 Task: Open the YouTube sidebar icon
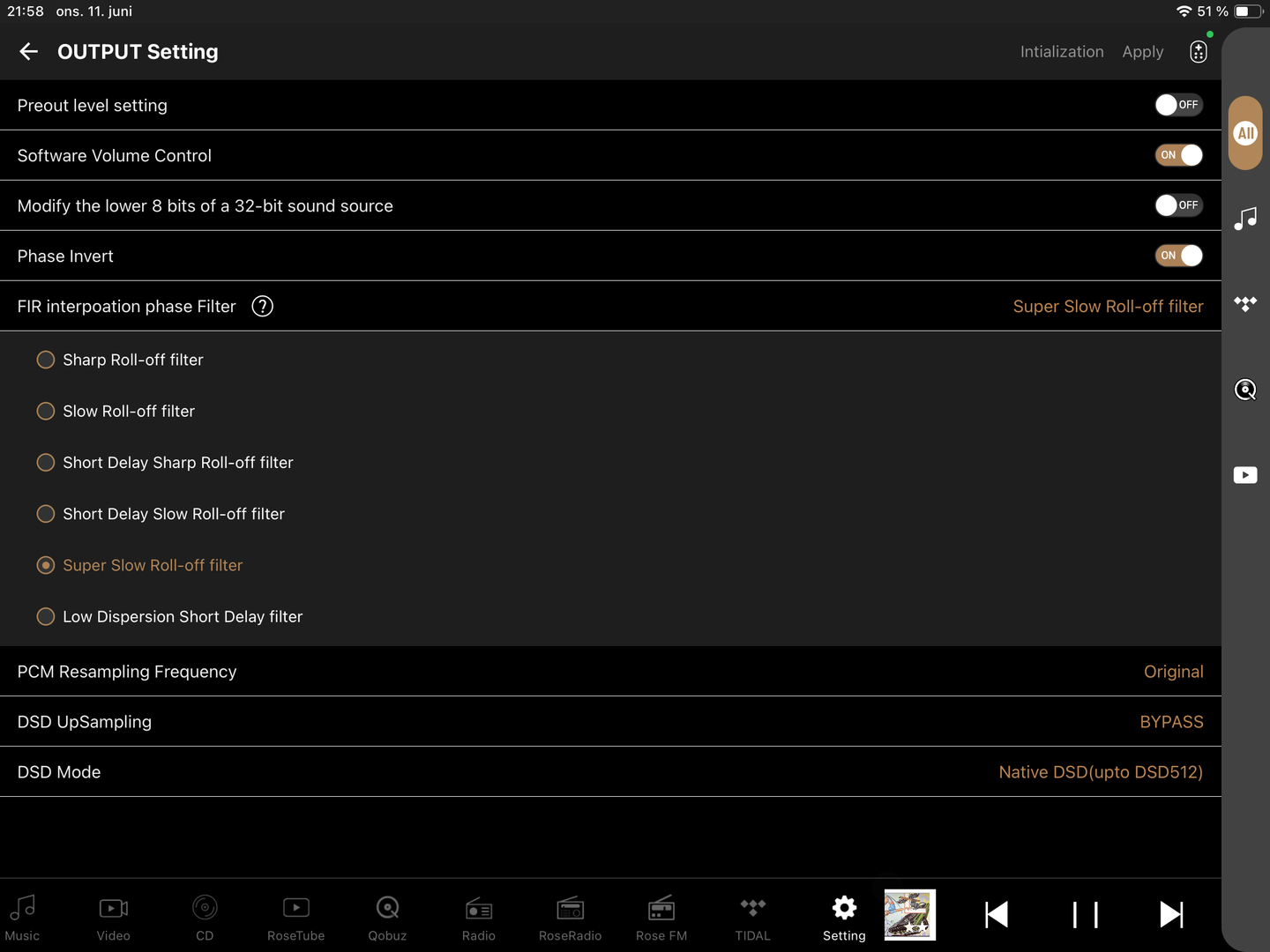point(1245,475)
